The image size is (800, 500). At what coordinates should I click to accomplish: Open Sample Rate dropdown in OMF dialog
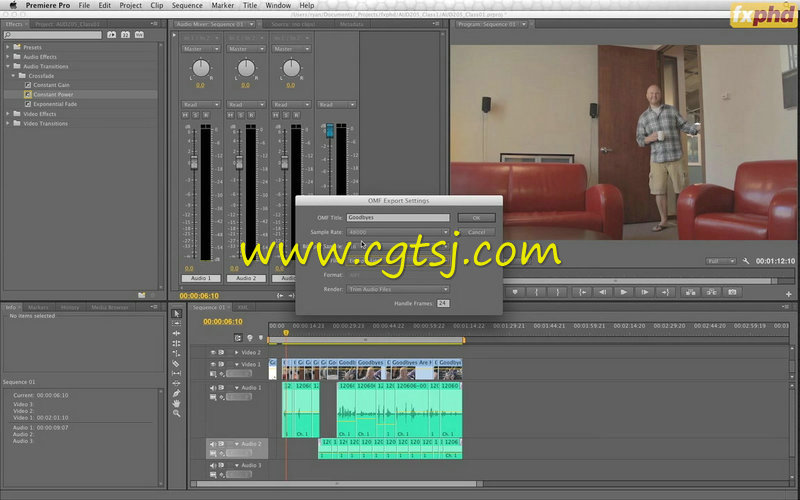398,232
